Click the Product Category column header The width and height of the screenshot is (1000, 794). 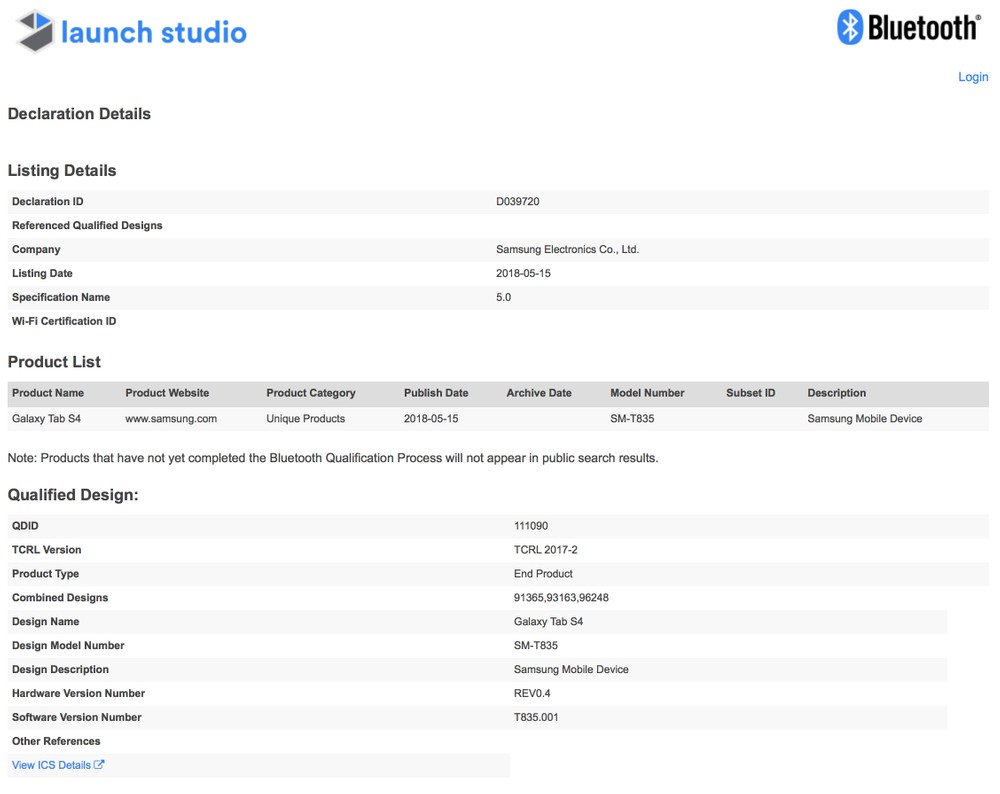pos(311,393)
